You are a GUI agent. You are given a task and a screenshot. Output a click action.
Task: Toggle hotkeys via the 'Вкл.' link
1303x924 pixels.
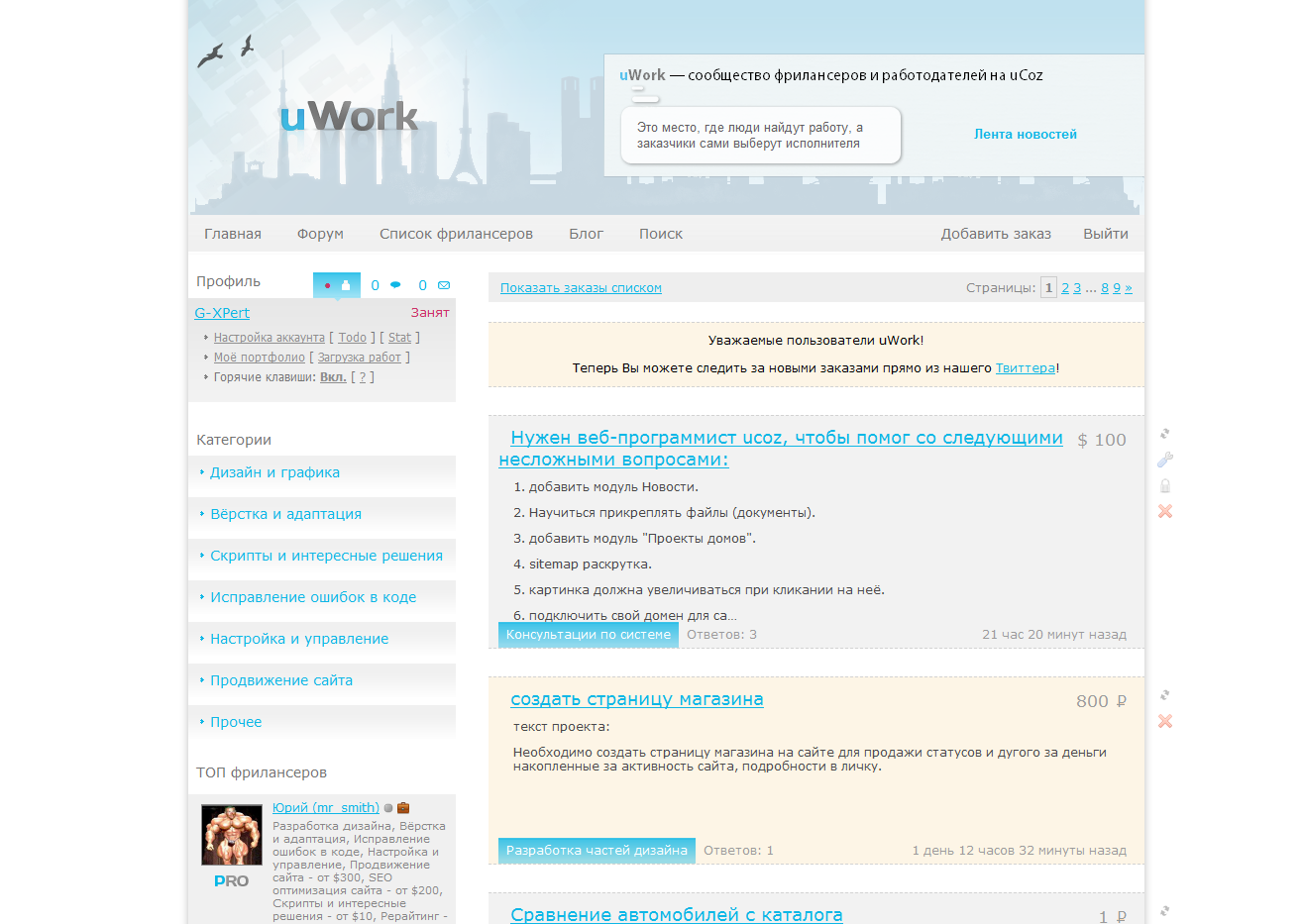coord(333,377)
